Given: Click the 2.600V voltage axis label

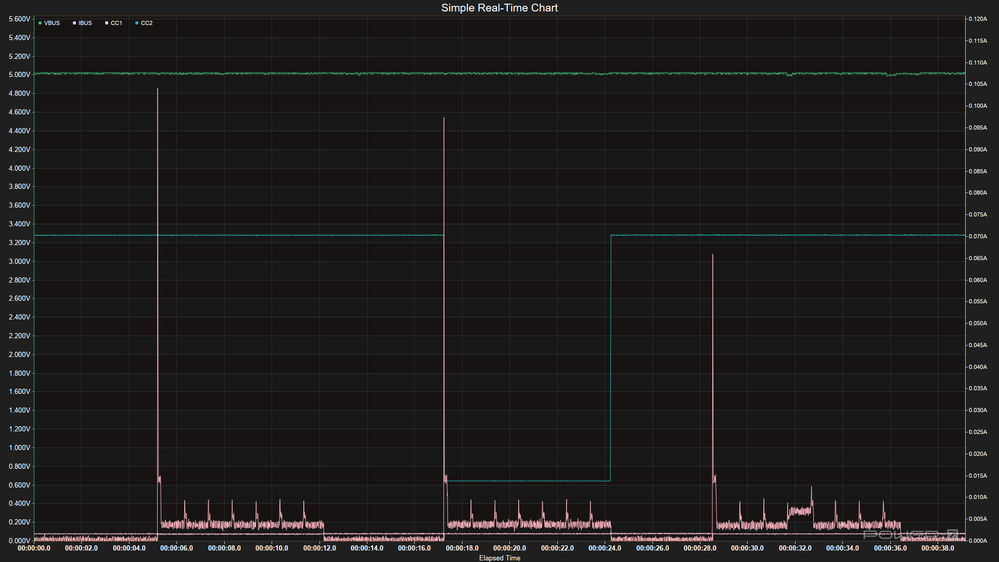Looking at the screenshot, I should 19,298.
